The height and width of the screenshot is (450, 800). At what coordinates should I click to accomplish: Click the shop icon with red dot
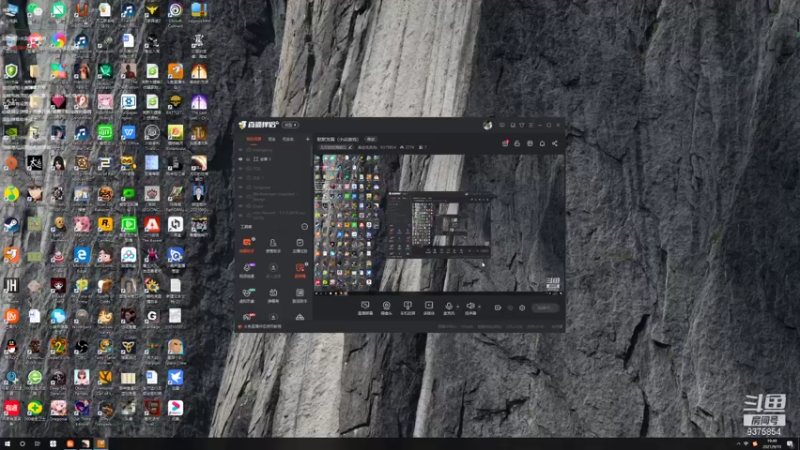505,143
